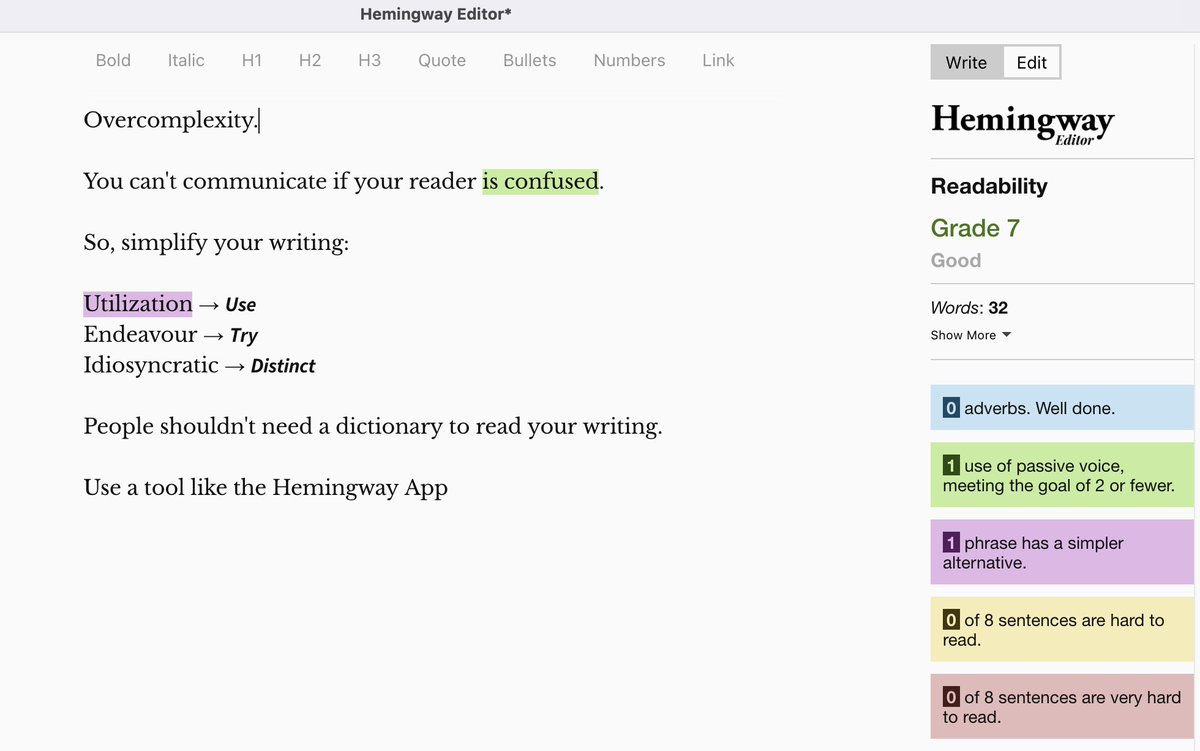Click the word 'Idiosyncratic' in the text

(151, 365)
